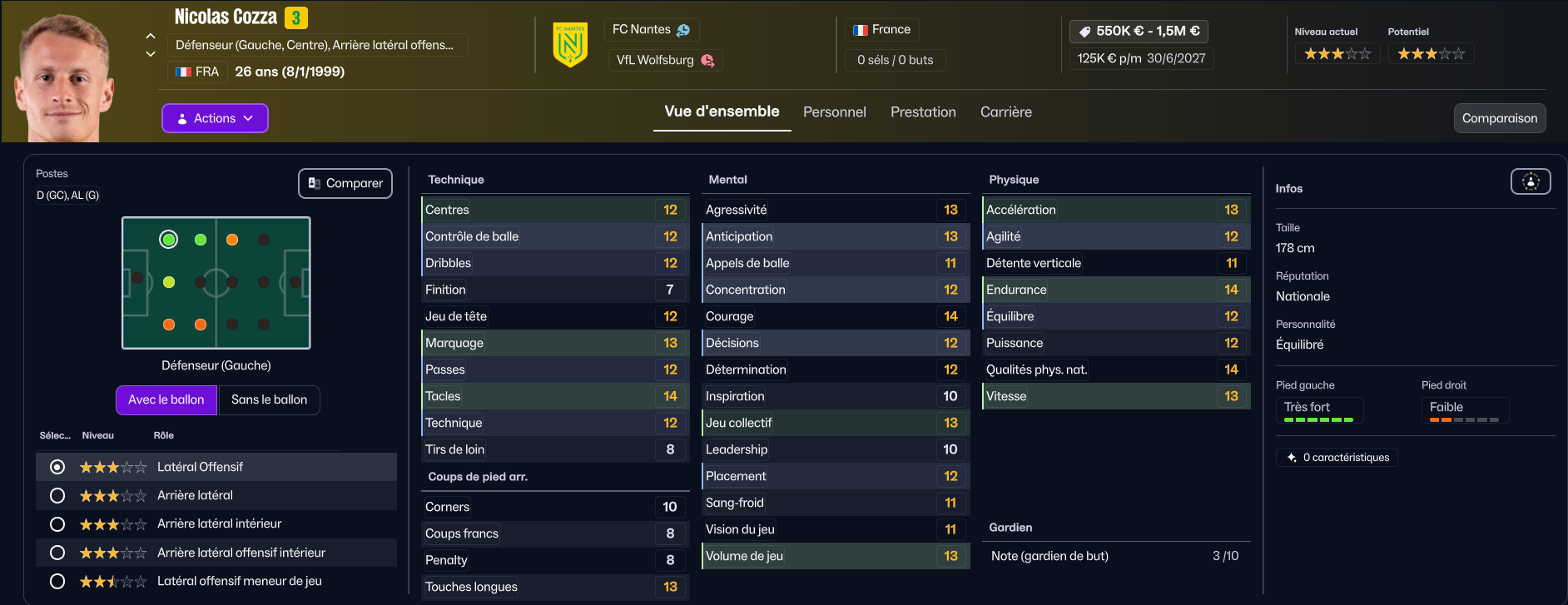
Task: Click the squad number 3 badge
Action: tap(295, 17)
